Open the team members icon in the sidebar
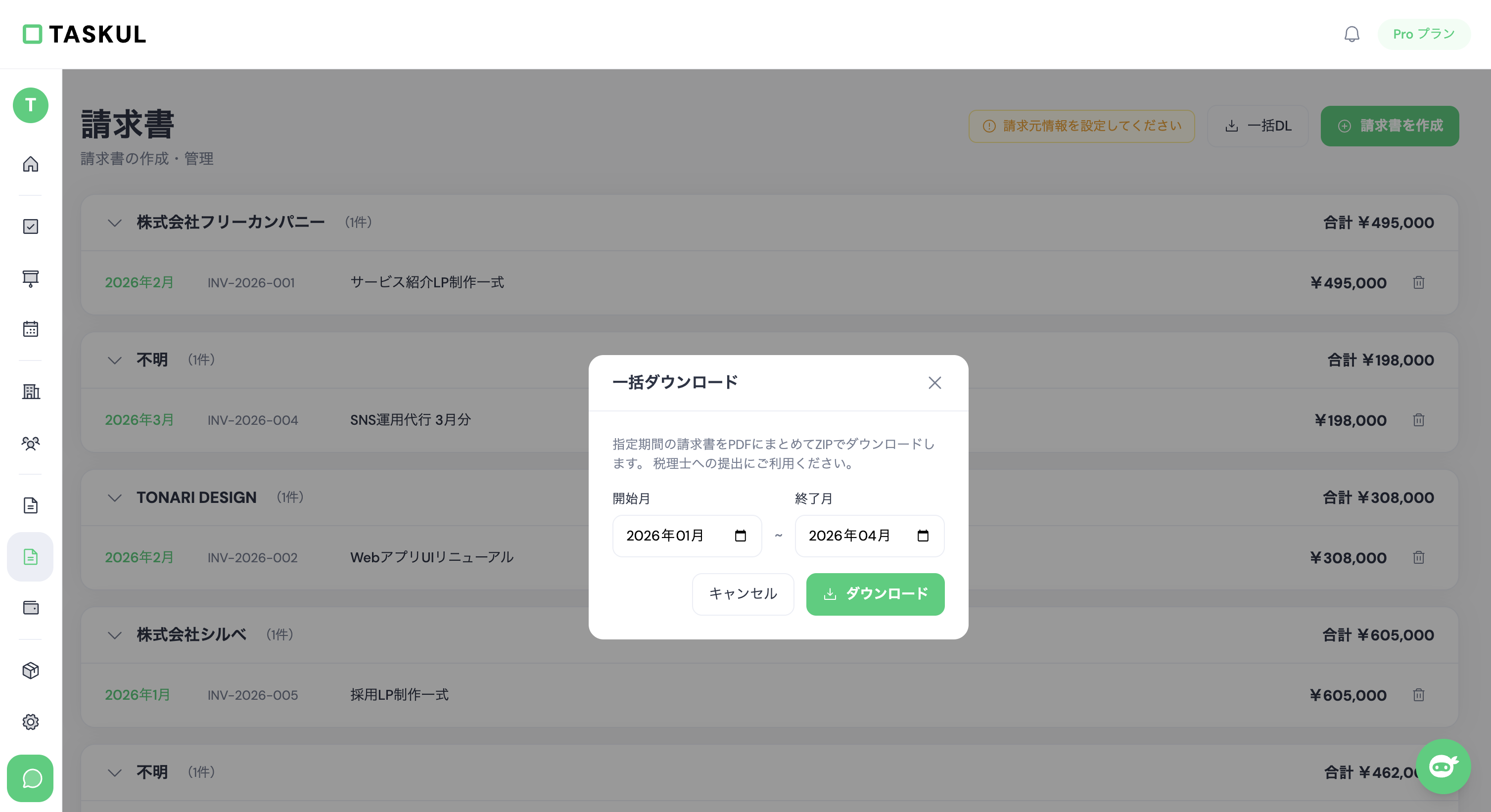 pyautogui.click(x=31, y=443)
